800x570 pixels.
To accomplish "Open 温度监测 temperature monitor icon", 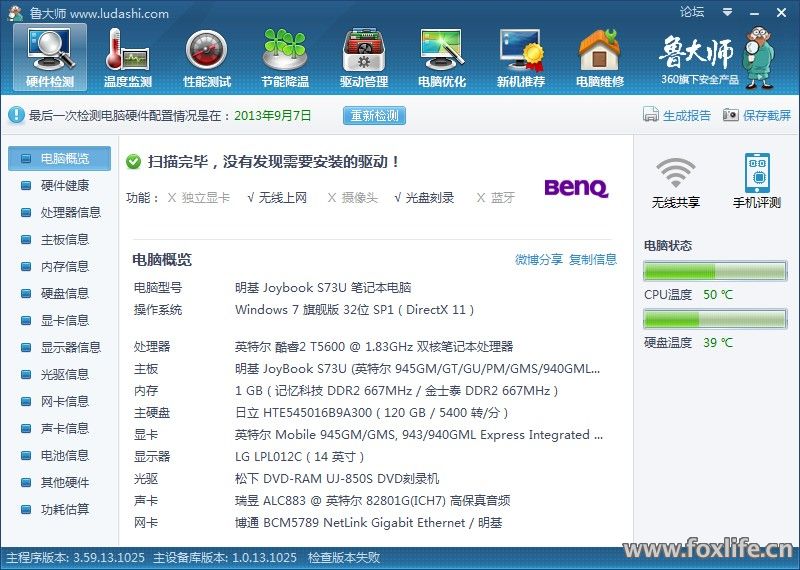I will [128, 57].
